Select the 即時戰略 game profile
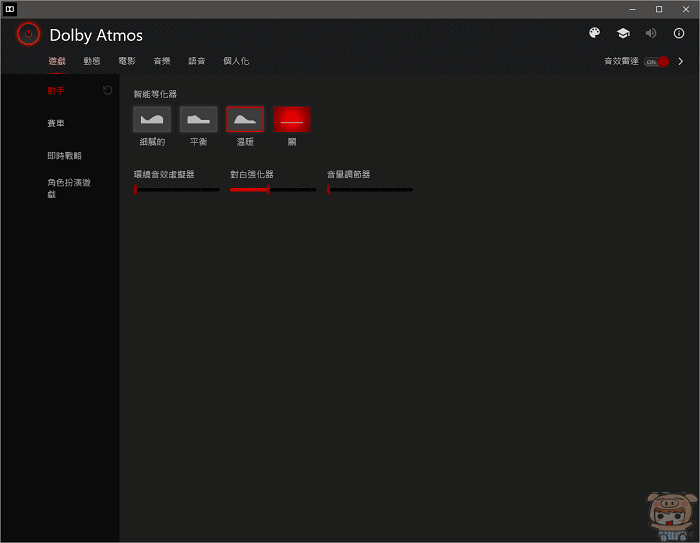 [65, 156]
